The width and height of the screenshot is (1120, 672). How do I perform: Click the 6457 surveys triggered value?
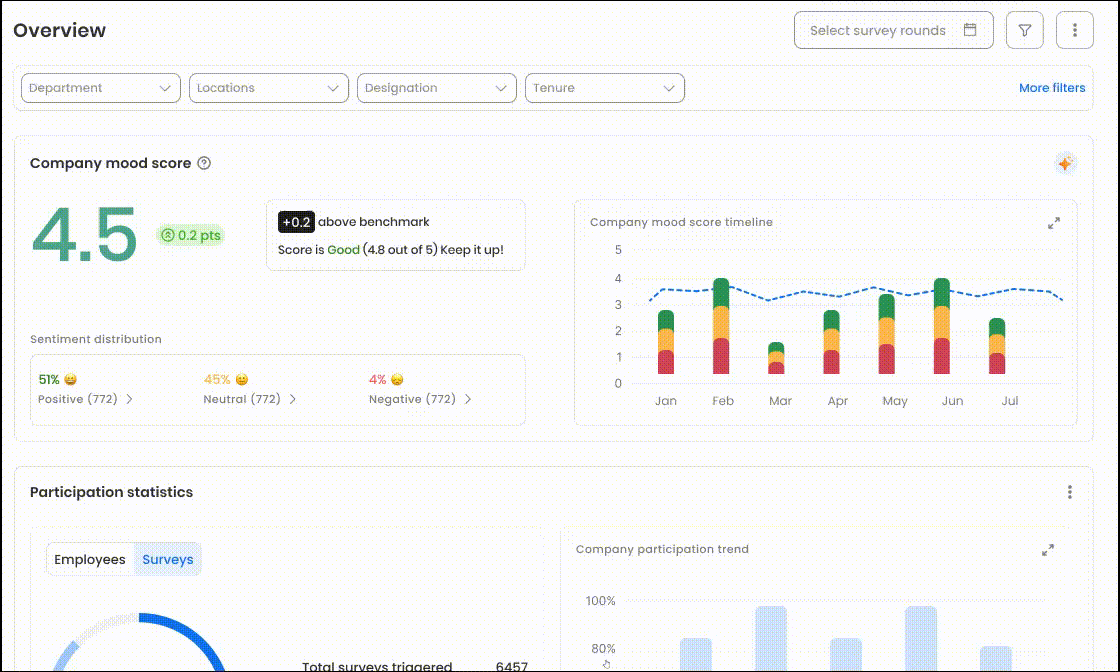[x=511, y=666]
